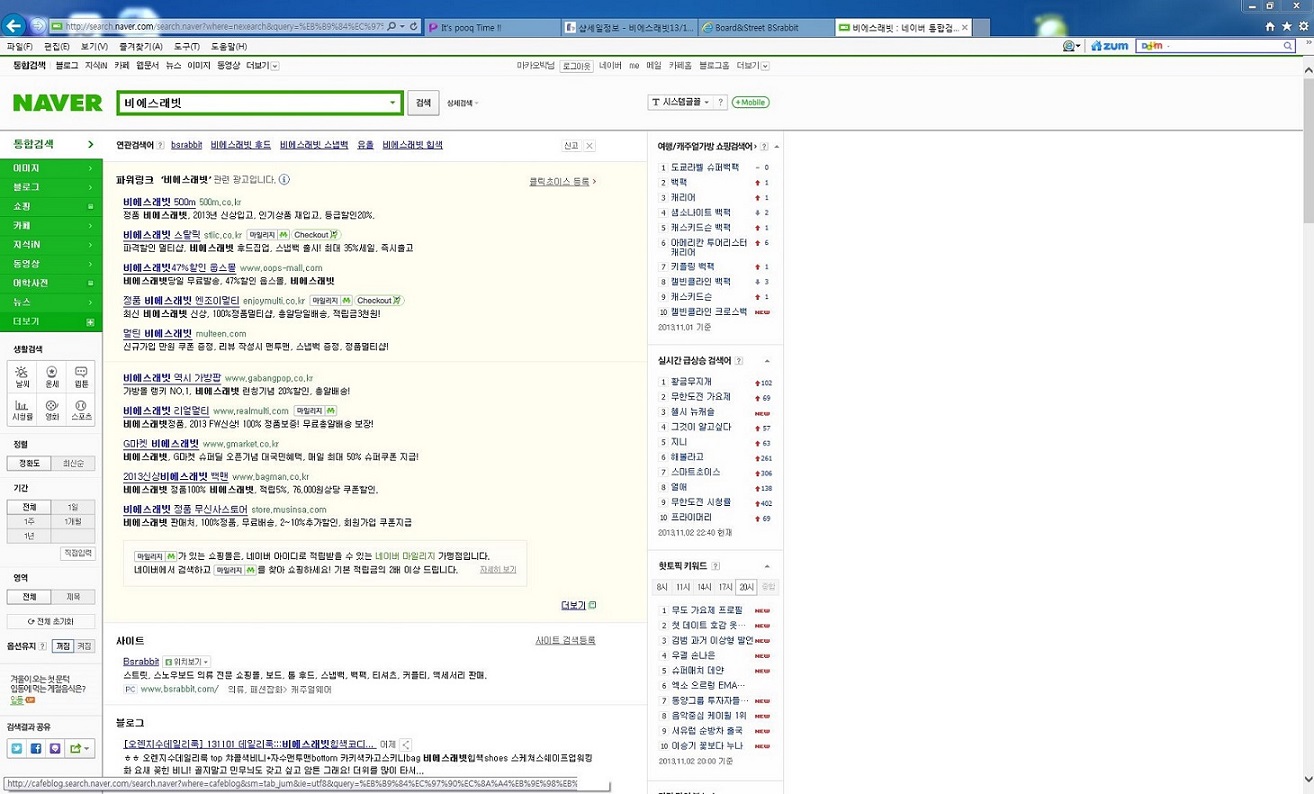Click the share icon on the blog result
The image size is (1314, 794).
(406, 744)
